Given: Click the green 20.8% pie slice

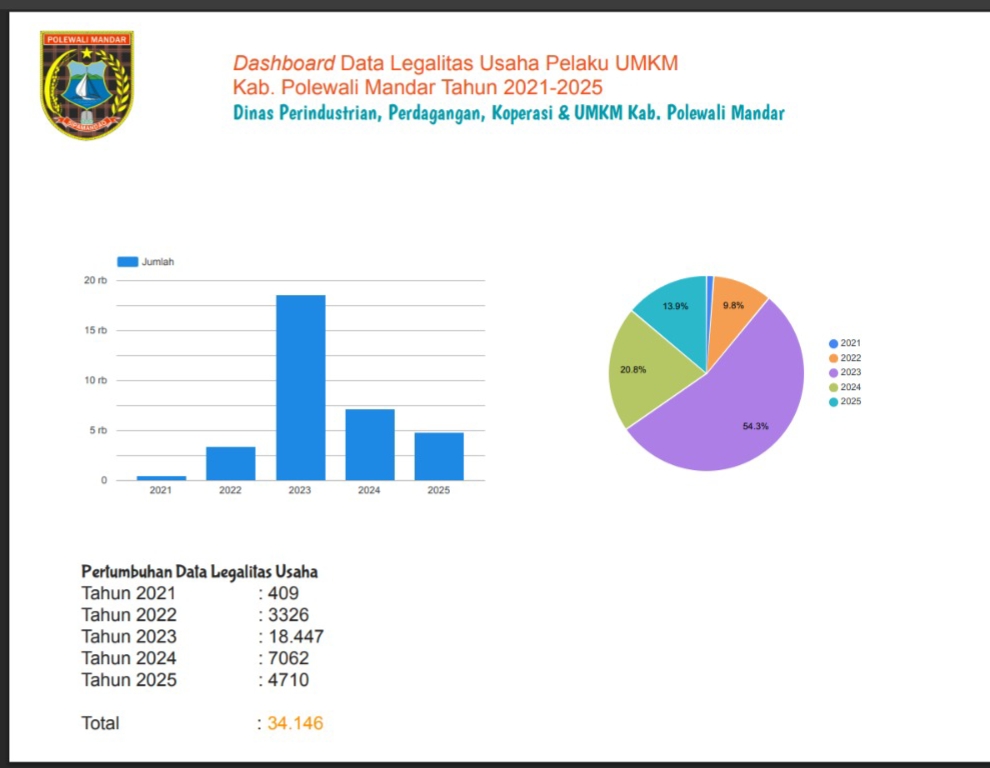Looking at the screenshot, I should tap(648, 370).
